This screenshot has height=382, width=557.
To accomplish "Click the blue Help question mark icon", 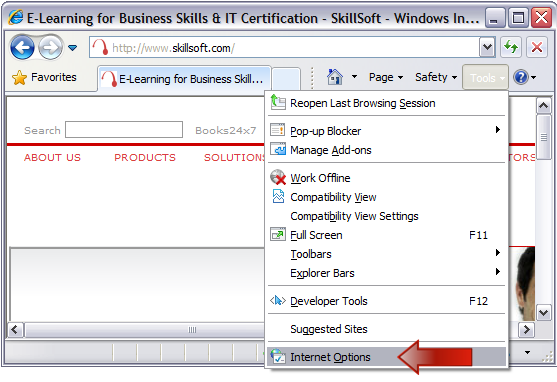I will click(521, 77).
